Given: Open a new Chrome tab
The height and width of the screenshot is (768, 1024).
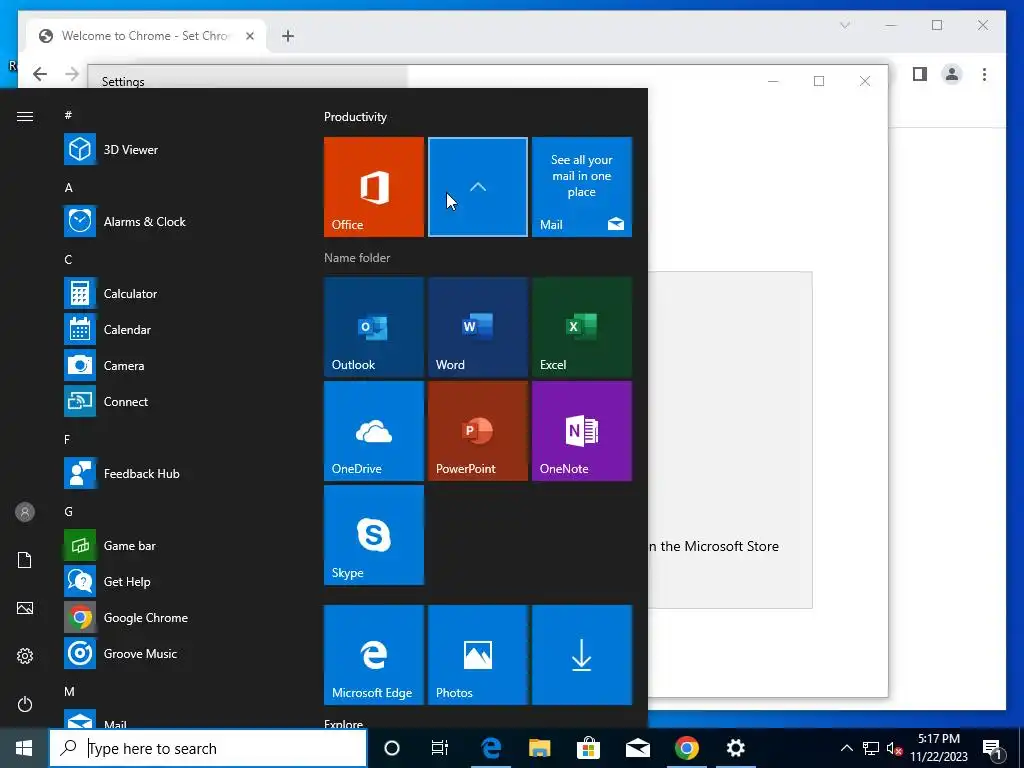Looking at the screenshot, I should point(288,36).
